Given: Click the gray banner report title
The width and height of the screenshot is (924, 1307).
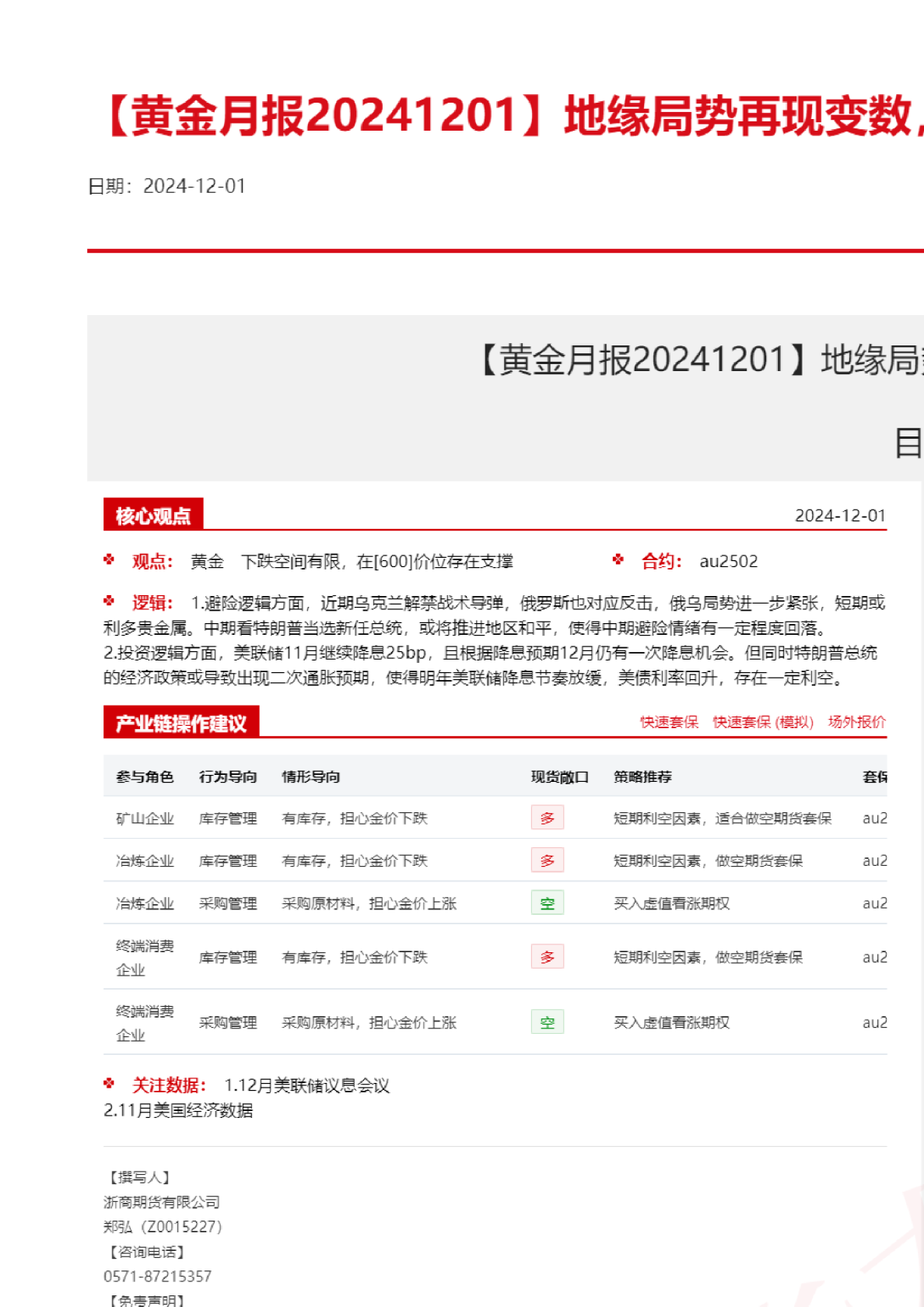Looking at the screenshot, I should 700,360.
